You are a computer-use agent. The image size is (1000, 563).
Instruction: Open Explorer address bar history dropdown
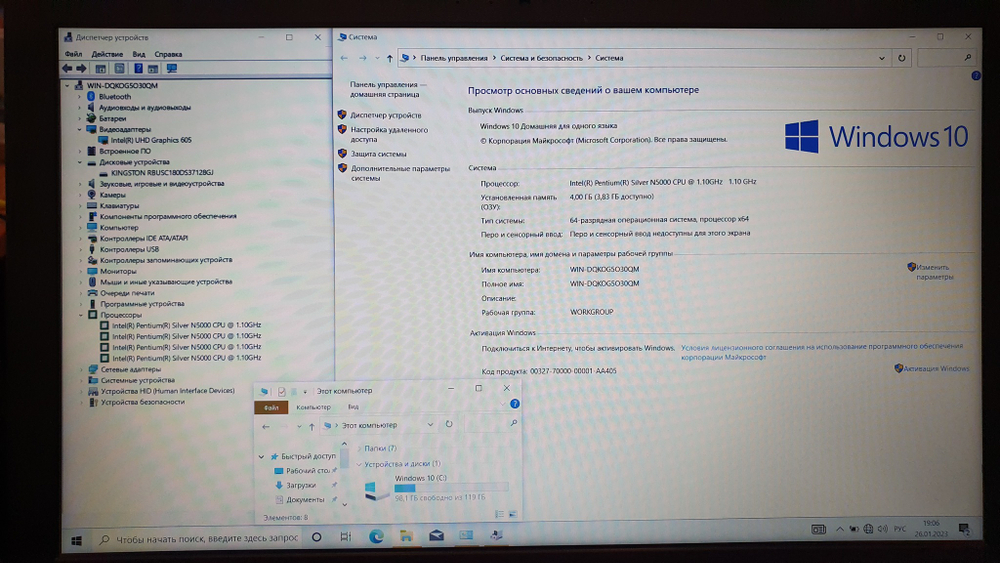[430, 425]
